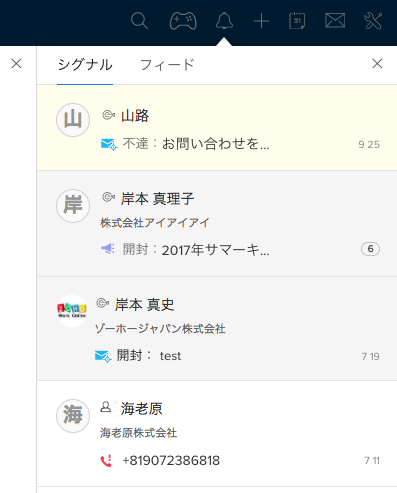Click the 6 count badge on campaign
The height and width of the screenshot is (493, 397).
(370, 249)
